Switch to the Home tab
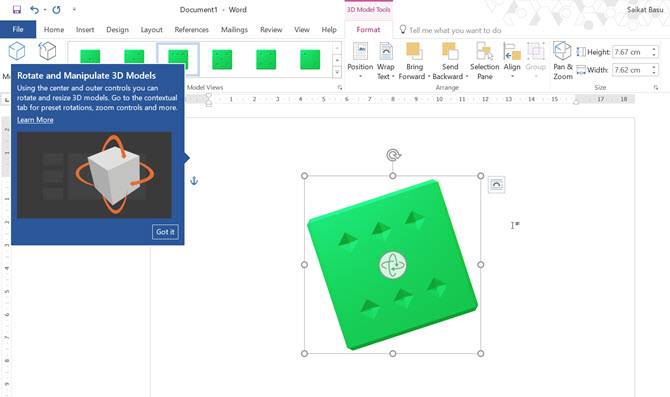This screenshot has width=670, height=397. coord(54,29)
